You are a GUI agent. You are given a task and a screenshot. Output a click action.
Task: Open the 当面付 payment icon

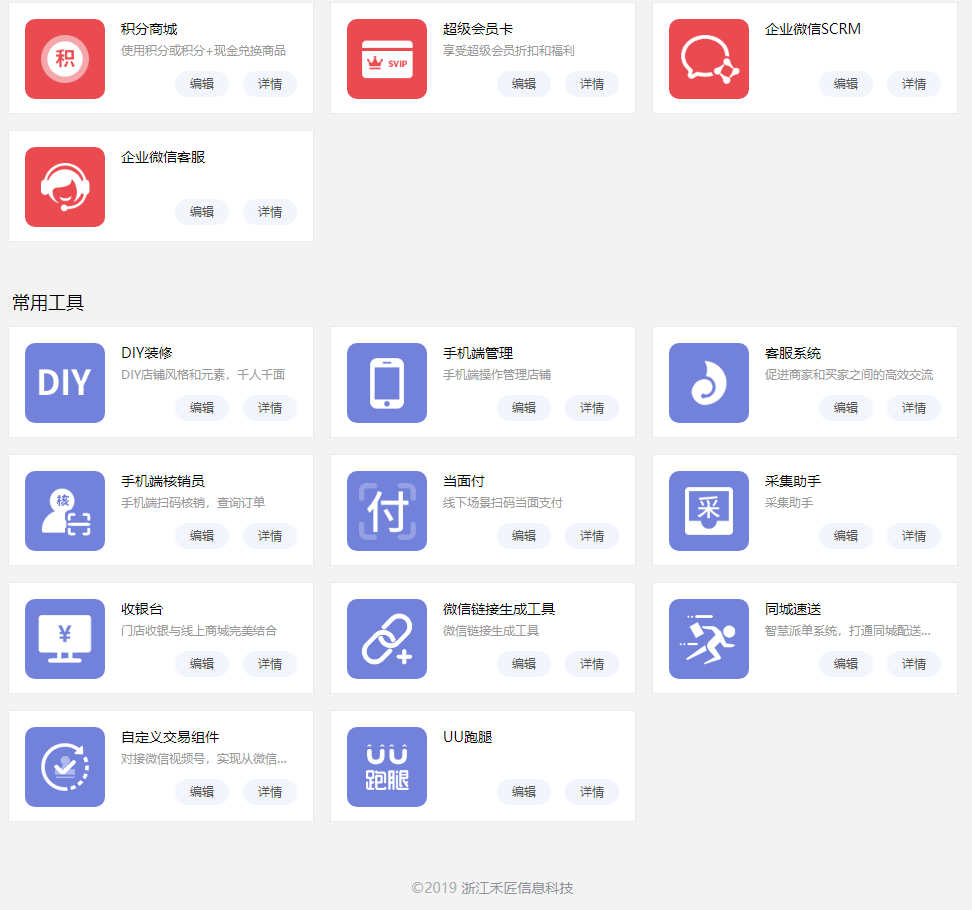[387, 511]
